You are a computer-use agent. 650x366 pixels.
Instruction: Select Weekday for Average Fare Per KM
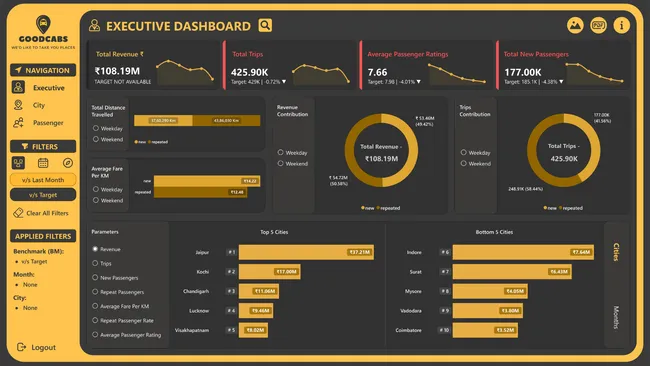[x=96, y=189]
